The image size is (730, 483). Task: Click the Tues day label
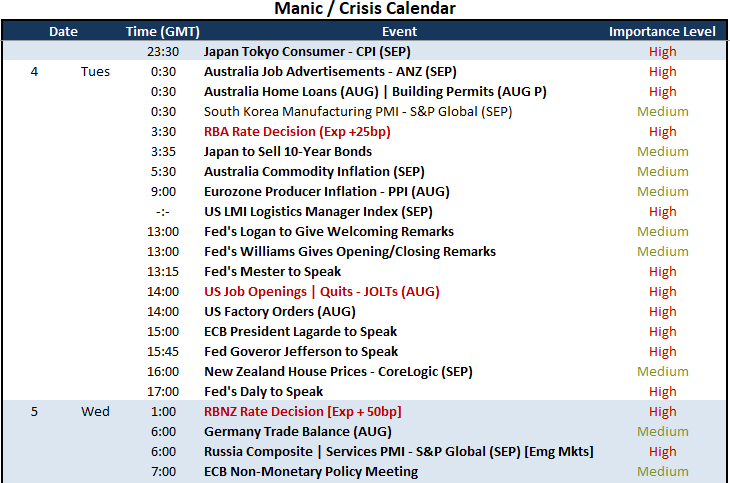click(95, 71)
